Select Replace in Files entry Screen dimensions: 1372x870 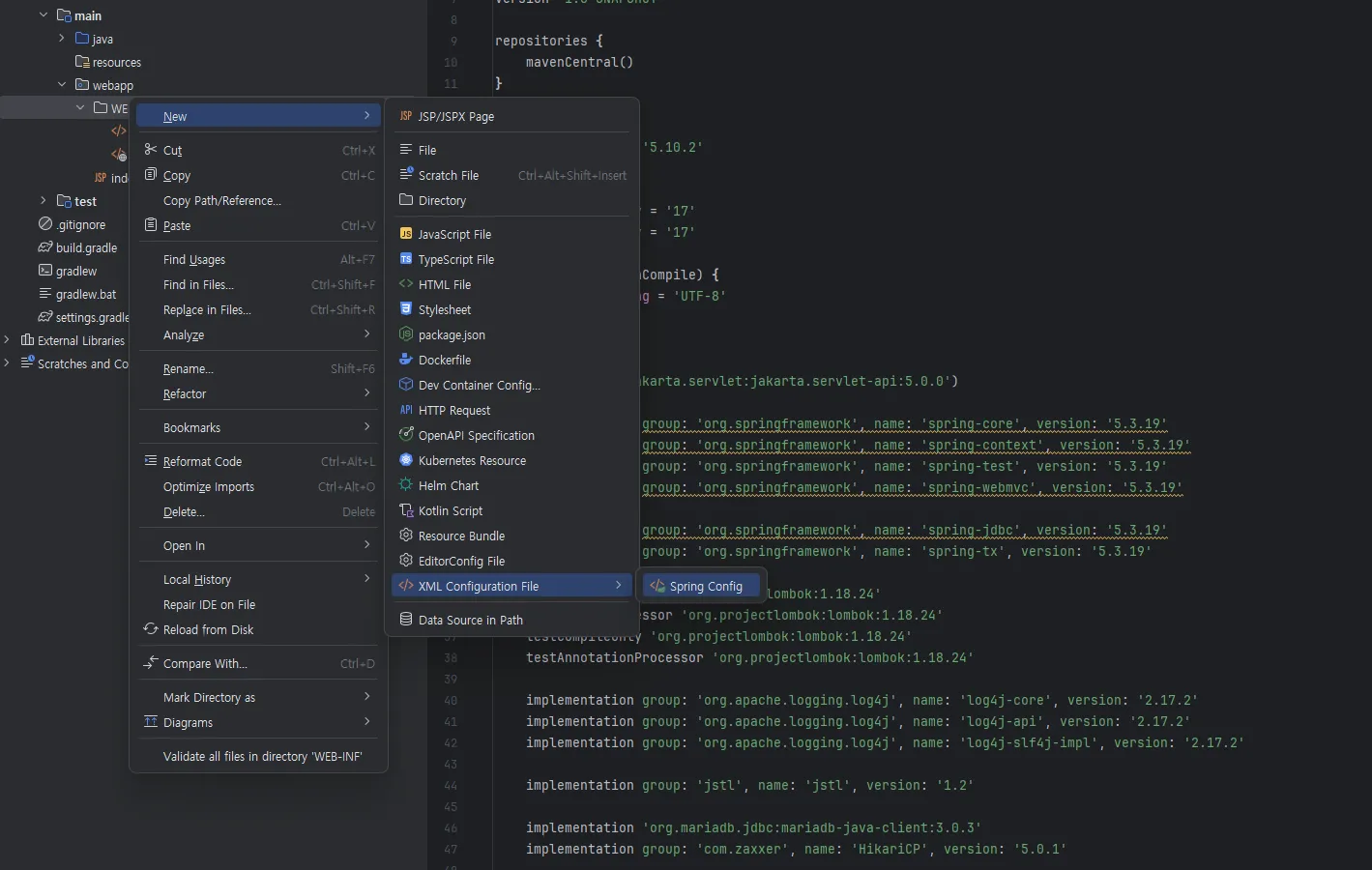258,309
